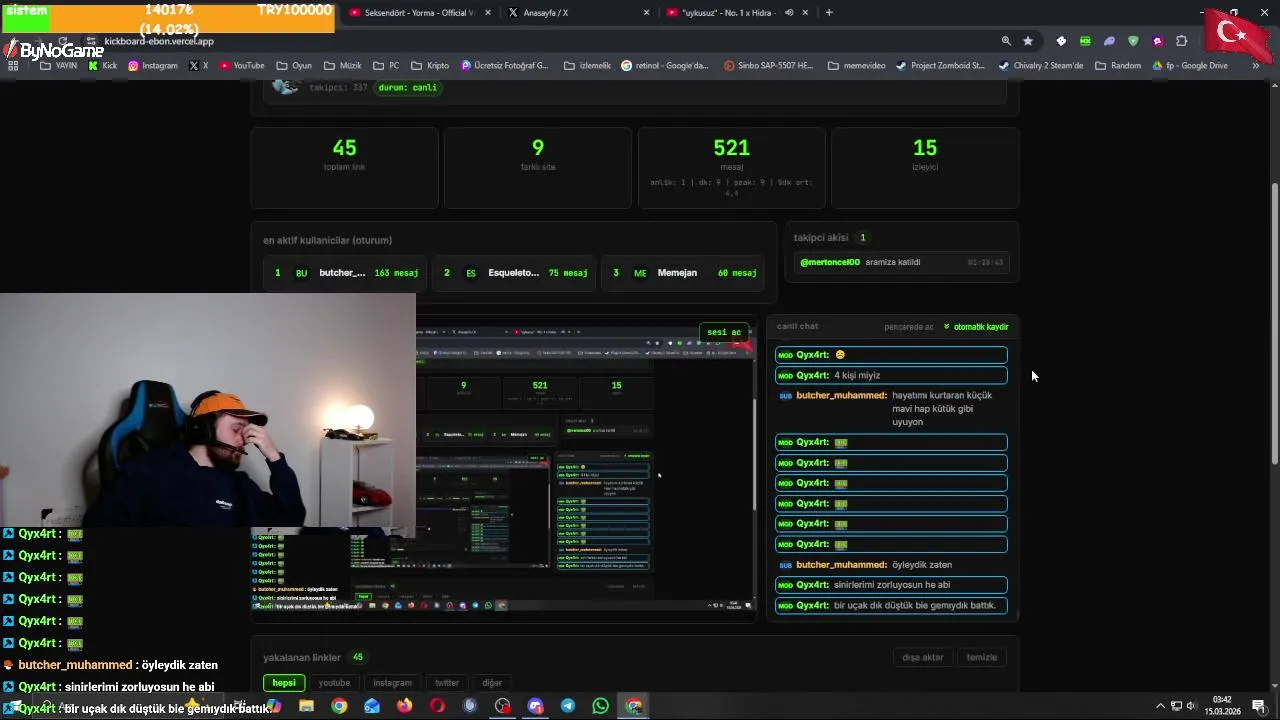Open the Kick bookmark
1280x720 pixels.
point(103,65)
